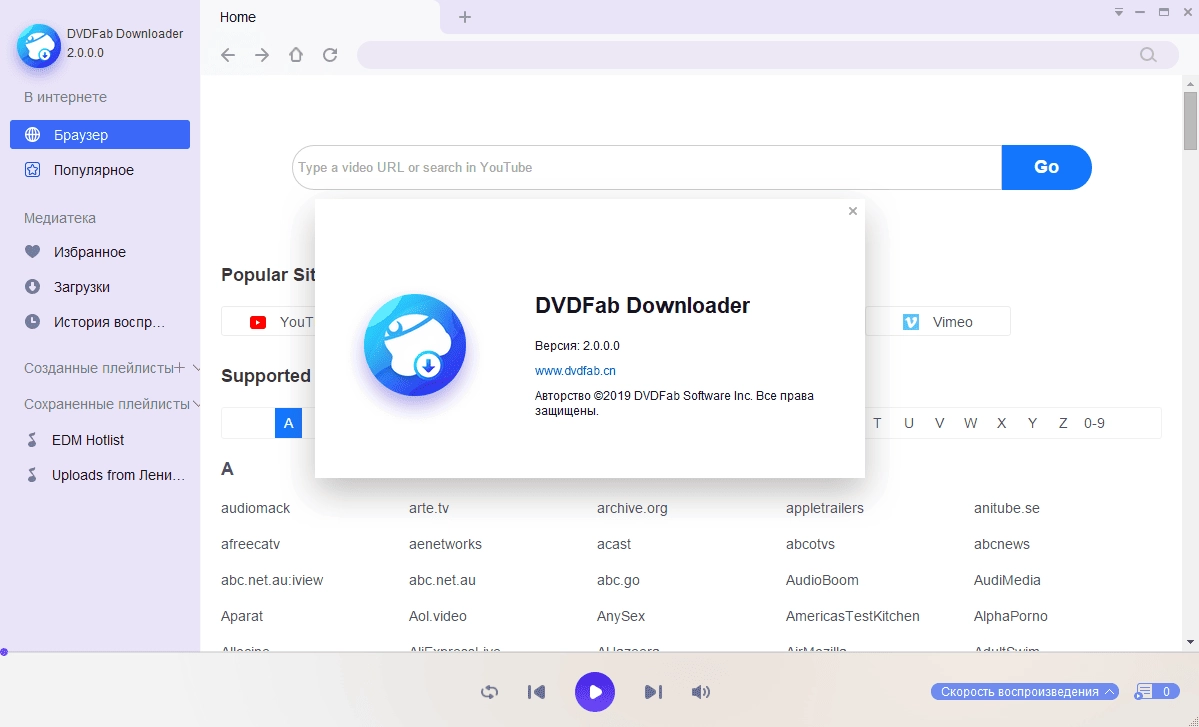This screenshot has height=727, width=1199.
Task: Select letter A in alphabet filter
Action: tap(288, 423)
